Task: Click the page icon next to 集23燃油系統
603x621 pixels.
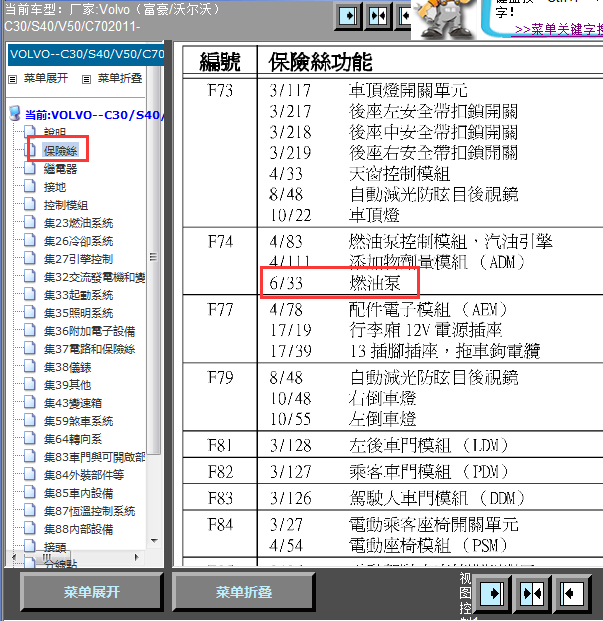Action: coord(30,222)
